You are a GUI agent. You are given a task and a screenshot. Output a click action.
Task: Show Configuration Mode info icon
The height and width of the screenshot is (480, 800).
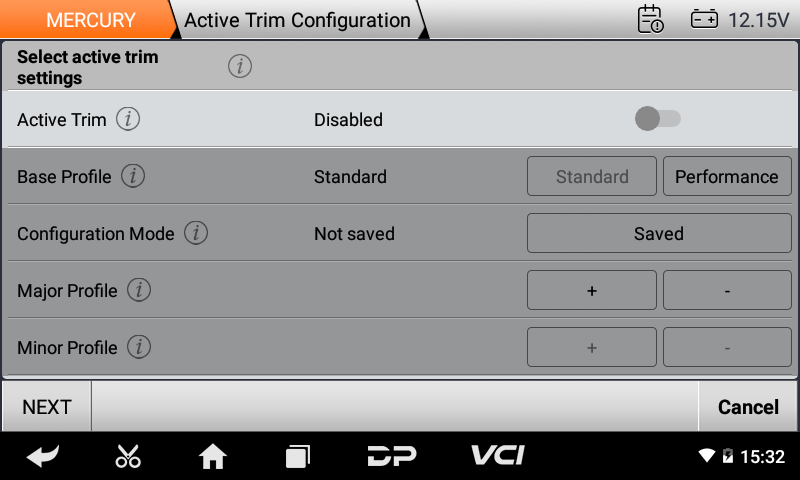pyautogui.click(x=196, y=234)
